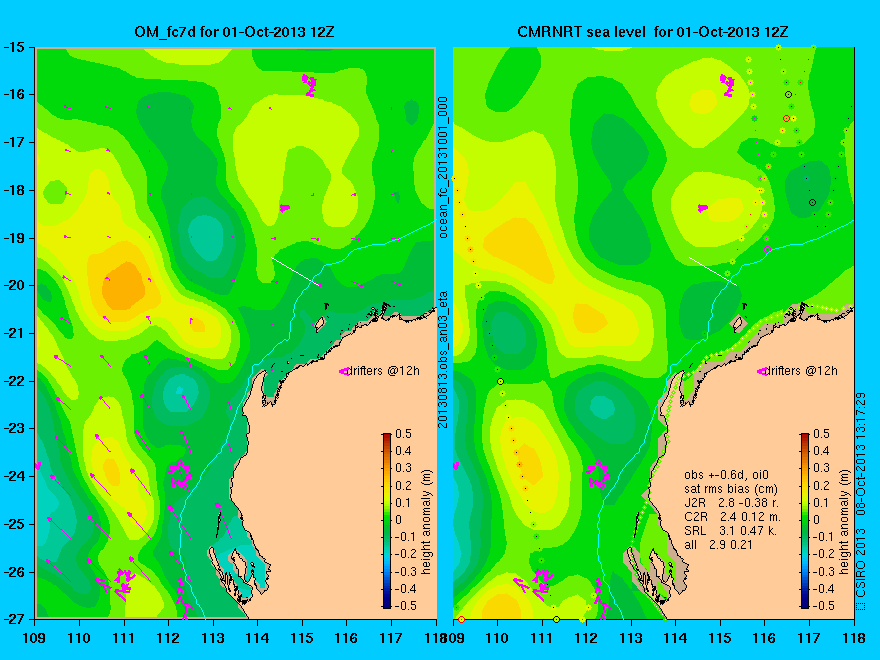Click the '-17' latitude axis label

coord(14,142)
